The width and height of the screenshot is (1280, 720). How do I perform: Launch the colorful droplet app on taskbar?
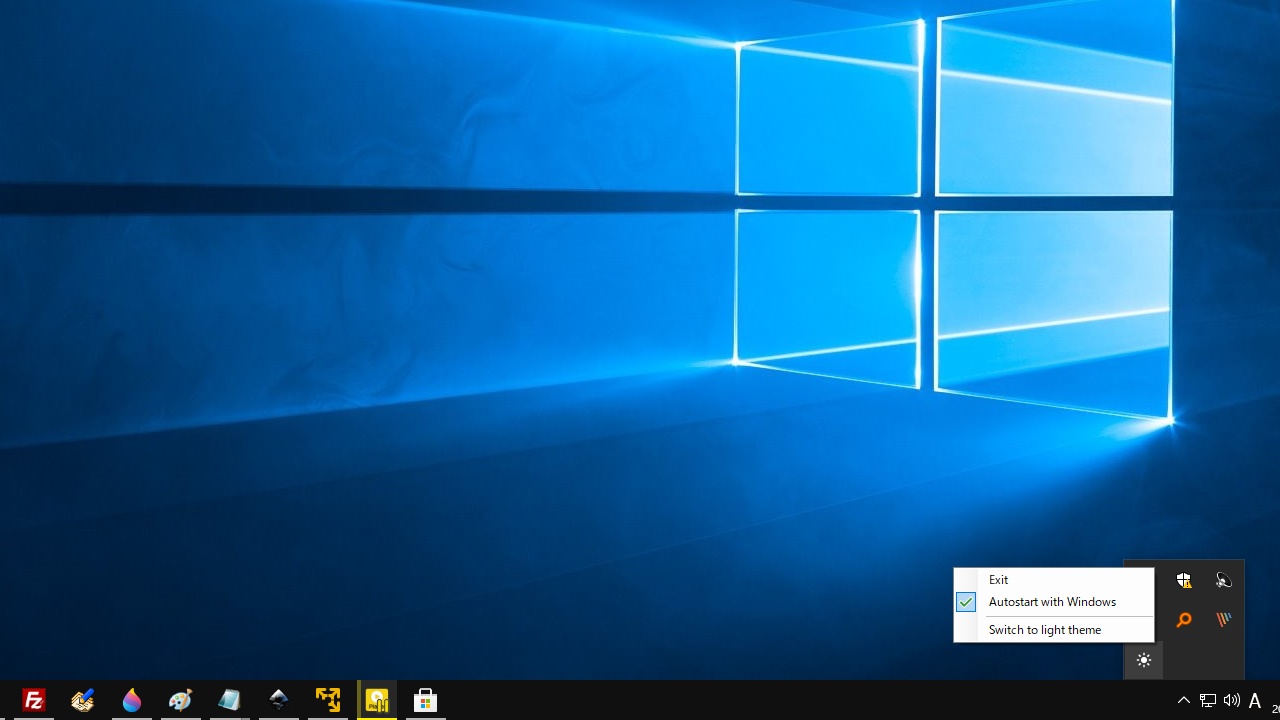[131, 700]
